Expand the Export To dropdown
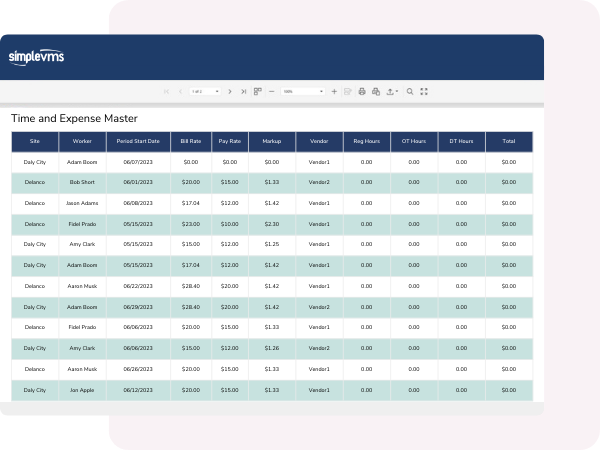Image resolution: width=600 pixels, height=450 pixels. (391, 91)
